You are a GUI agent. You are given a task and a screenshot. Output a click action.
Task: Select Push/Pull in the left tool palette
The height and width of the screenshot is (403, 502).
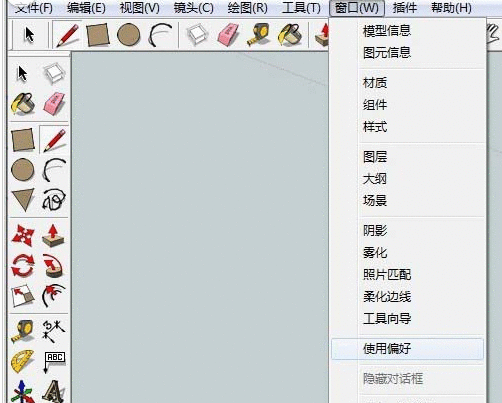click(53, 236)
